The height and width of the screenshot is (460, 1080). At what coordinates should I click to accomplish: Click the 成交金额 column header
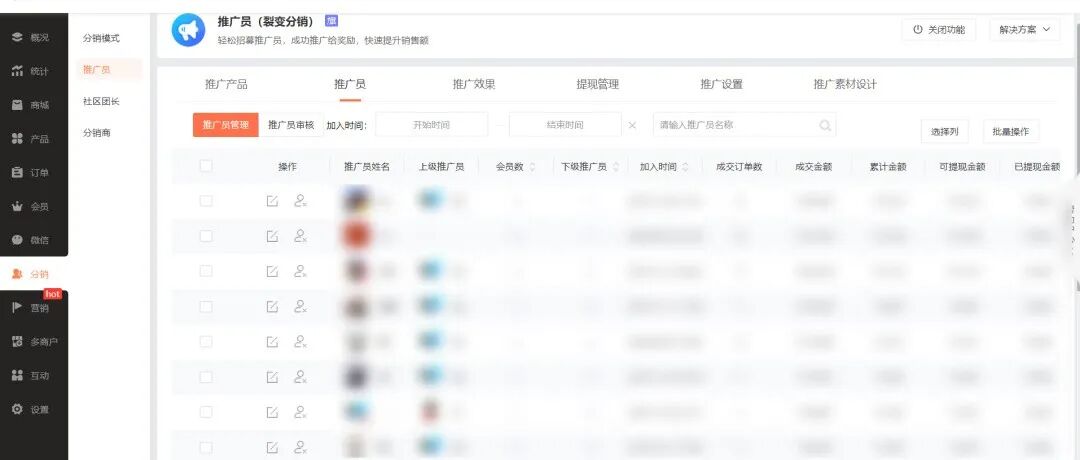pyautogui.click(x=813, y=167)
